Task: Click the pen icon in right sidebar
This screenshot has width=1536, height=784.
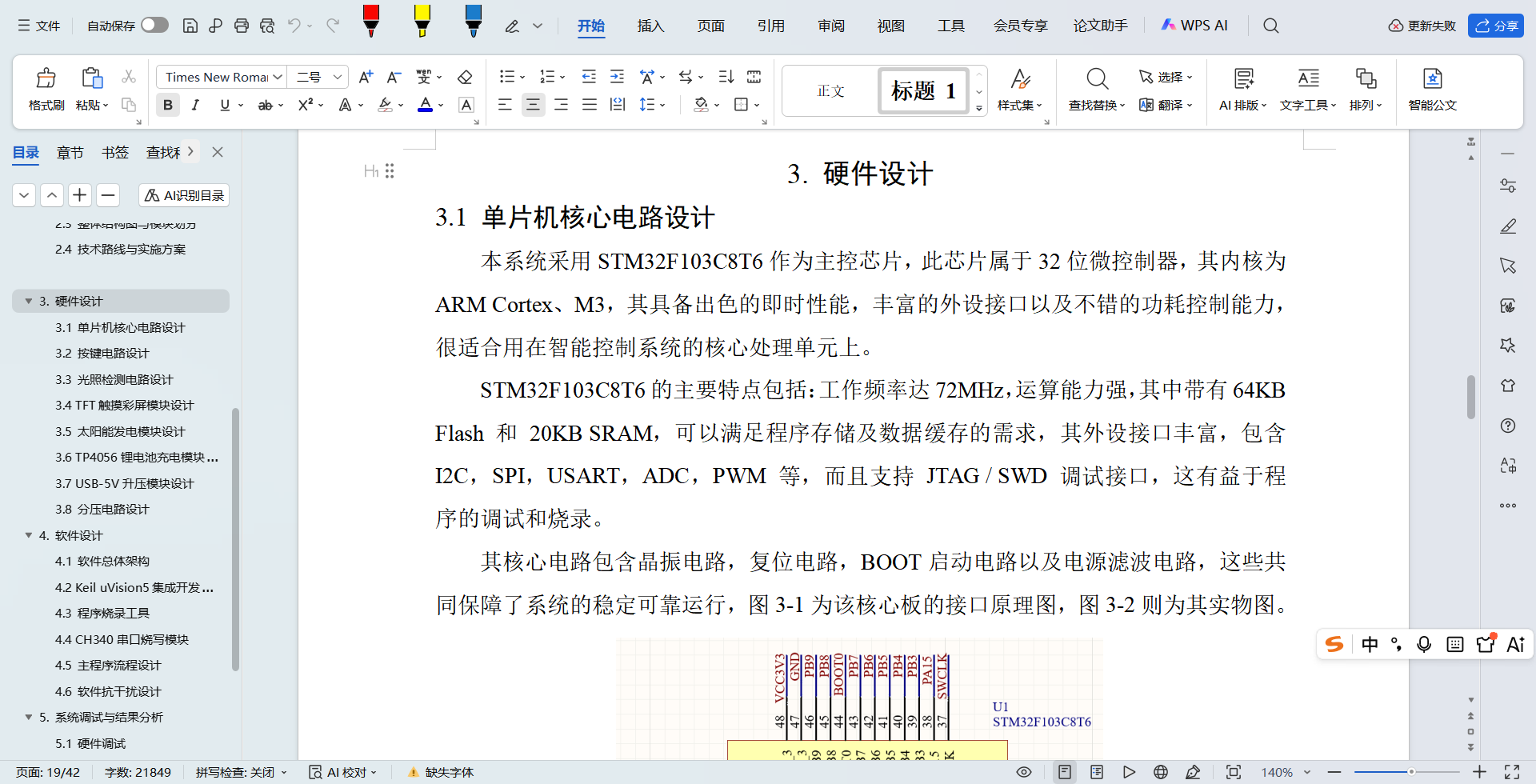Action: [1508, 226]
